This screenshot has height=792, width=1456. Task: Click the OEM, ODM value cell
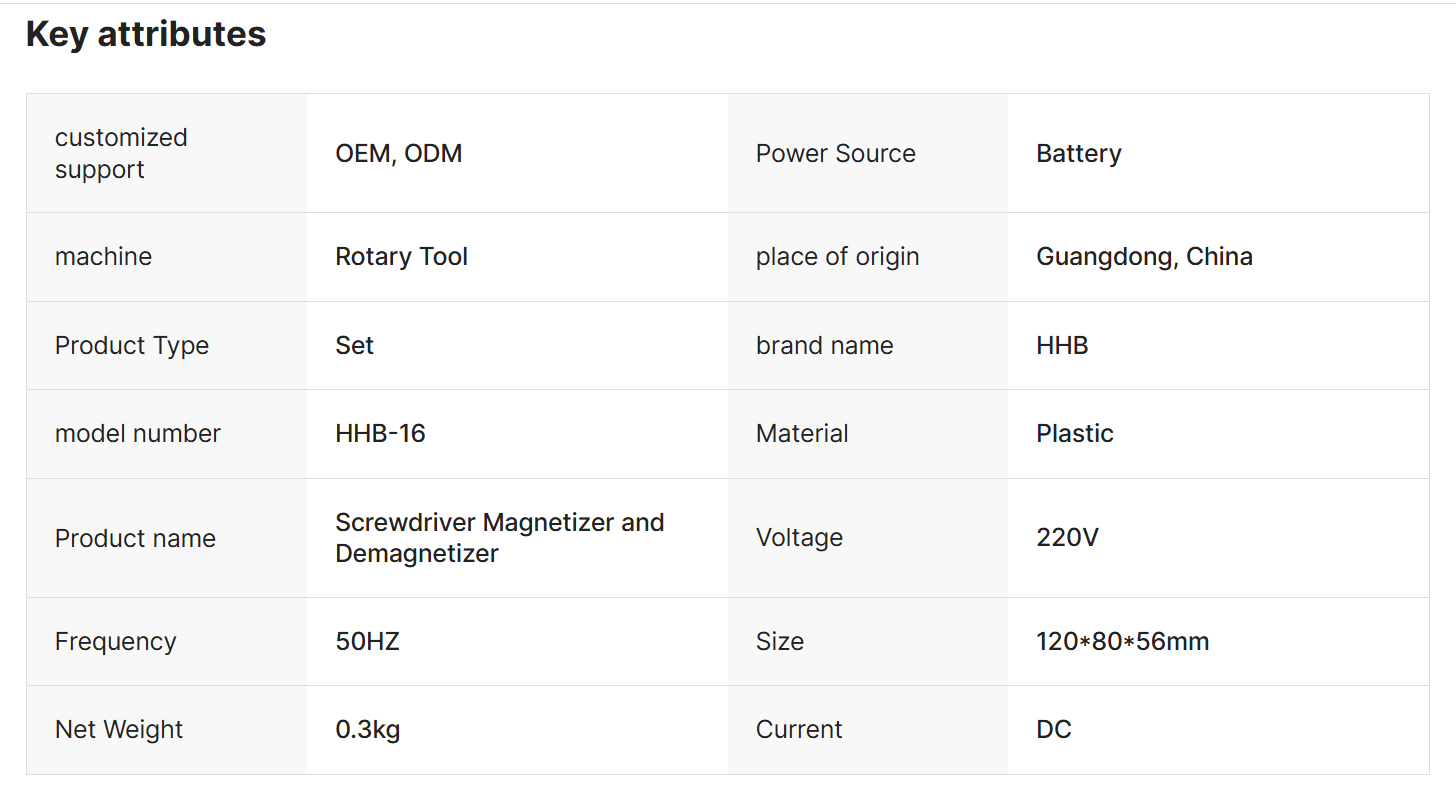(398, 153)
